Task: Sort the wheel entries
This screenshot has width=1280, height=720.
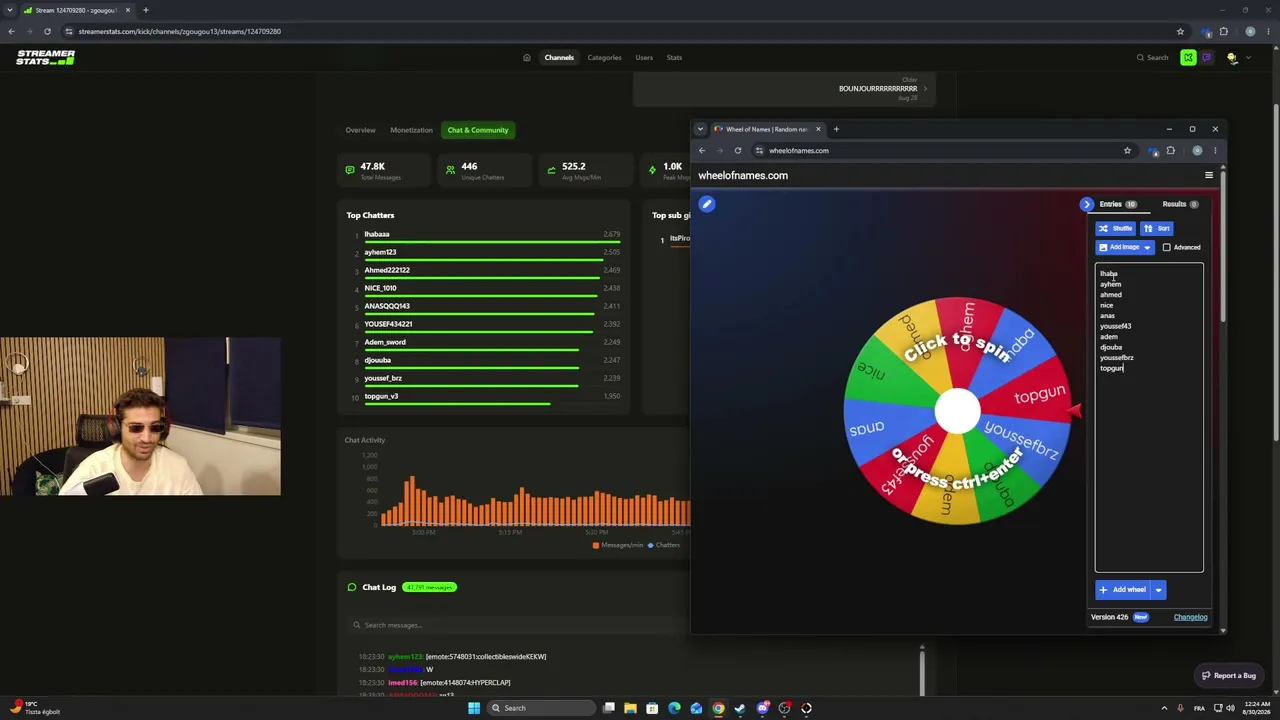Action: 1157,228
